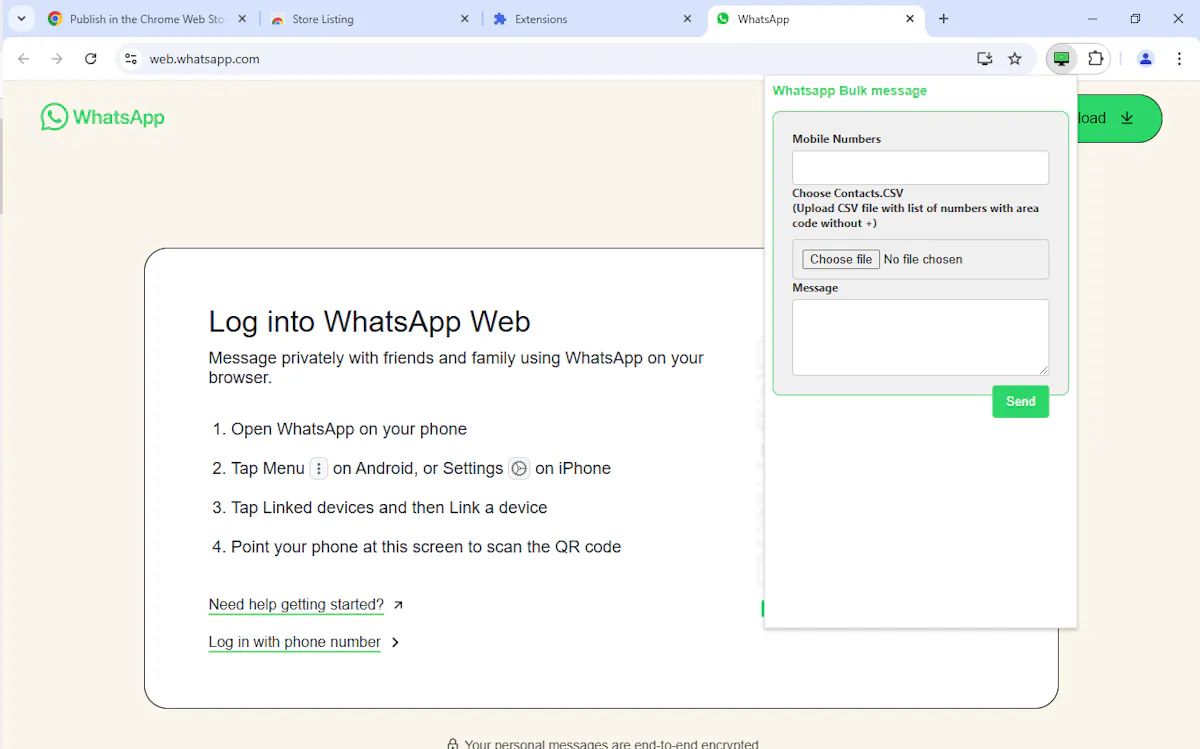This screenshot has height=749, width=1200.
Task: Open the Extensions puzzle menu
Action: point(1096,59)
